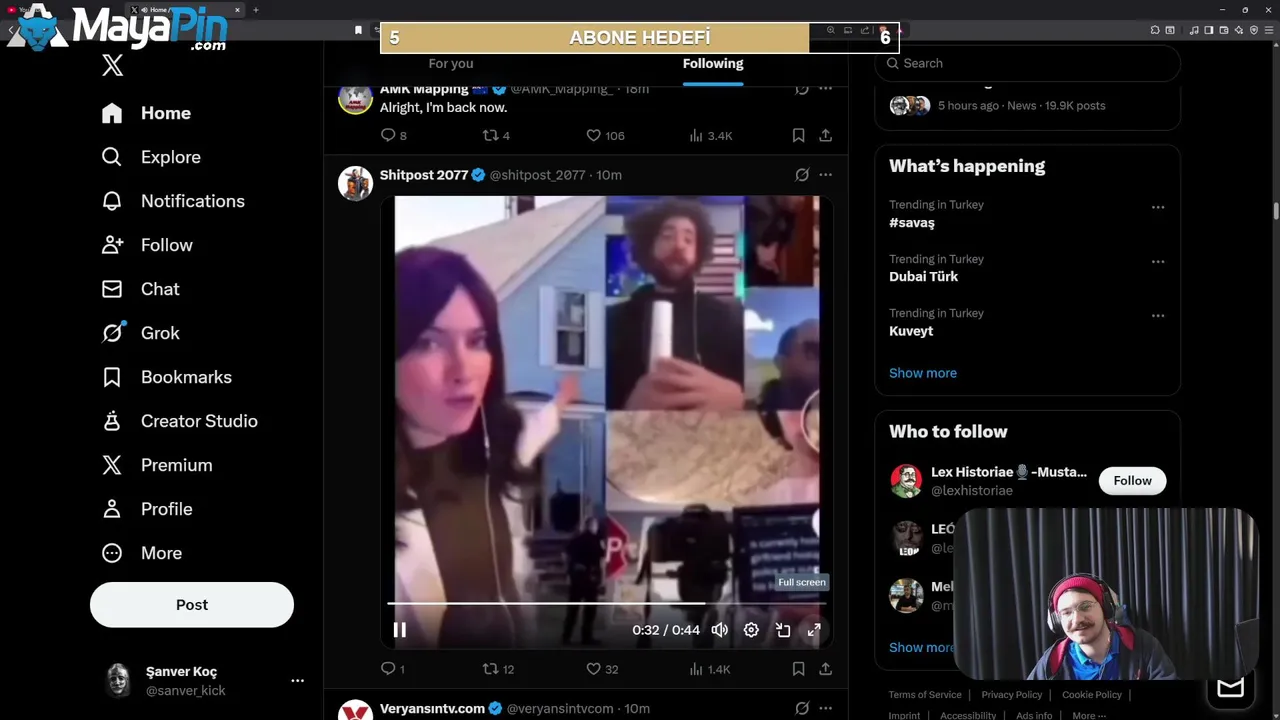
Task: Open Veryansıntv.com profile name link
Action: pyautogui.click(x=432, y=709)
